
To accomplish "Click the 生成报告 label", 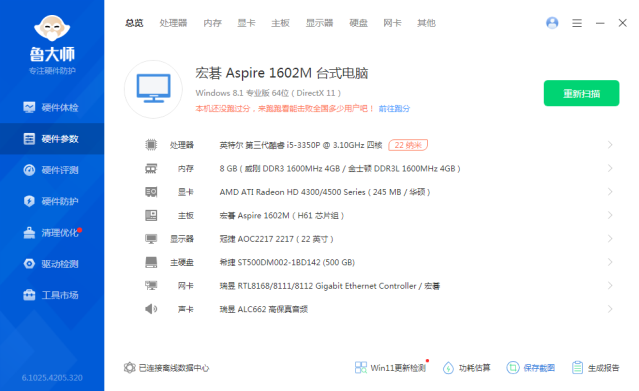I will pyautogui.click(x=604, y=368).
